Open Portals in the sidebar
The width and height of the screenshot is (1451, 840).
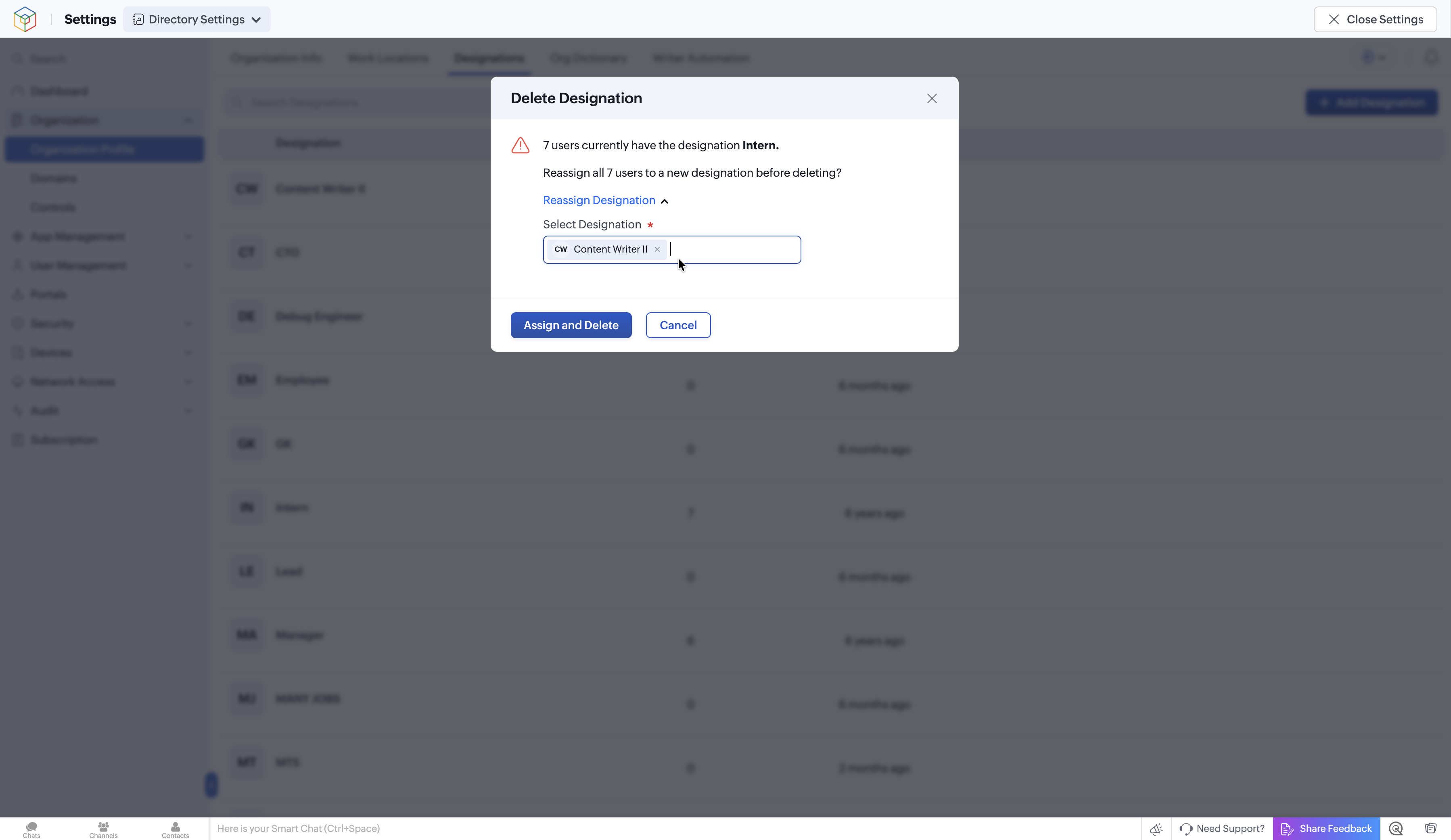point(105,295)
